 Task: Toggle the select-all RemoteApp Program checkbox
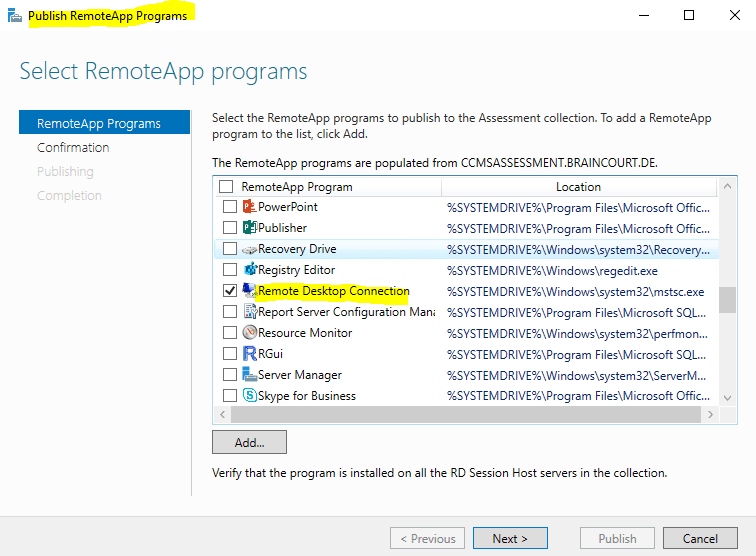pyautogui.click(x=226, y=187)
